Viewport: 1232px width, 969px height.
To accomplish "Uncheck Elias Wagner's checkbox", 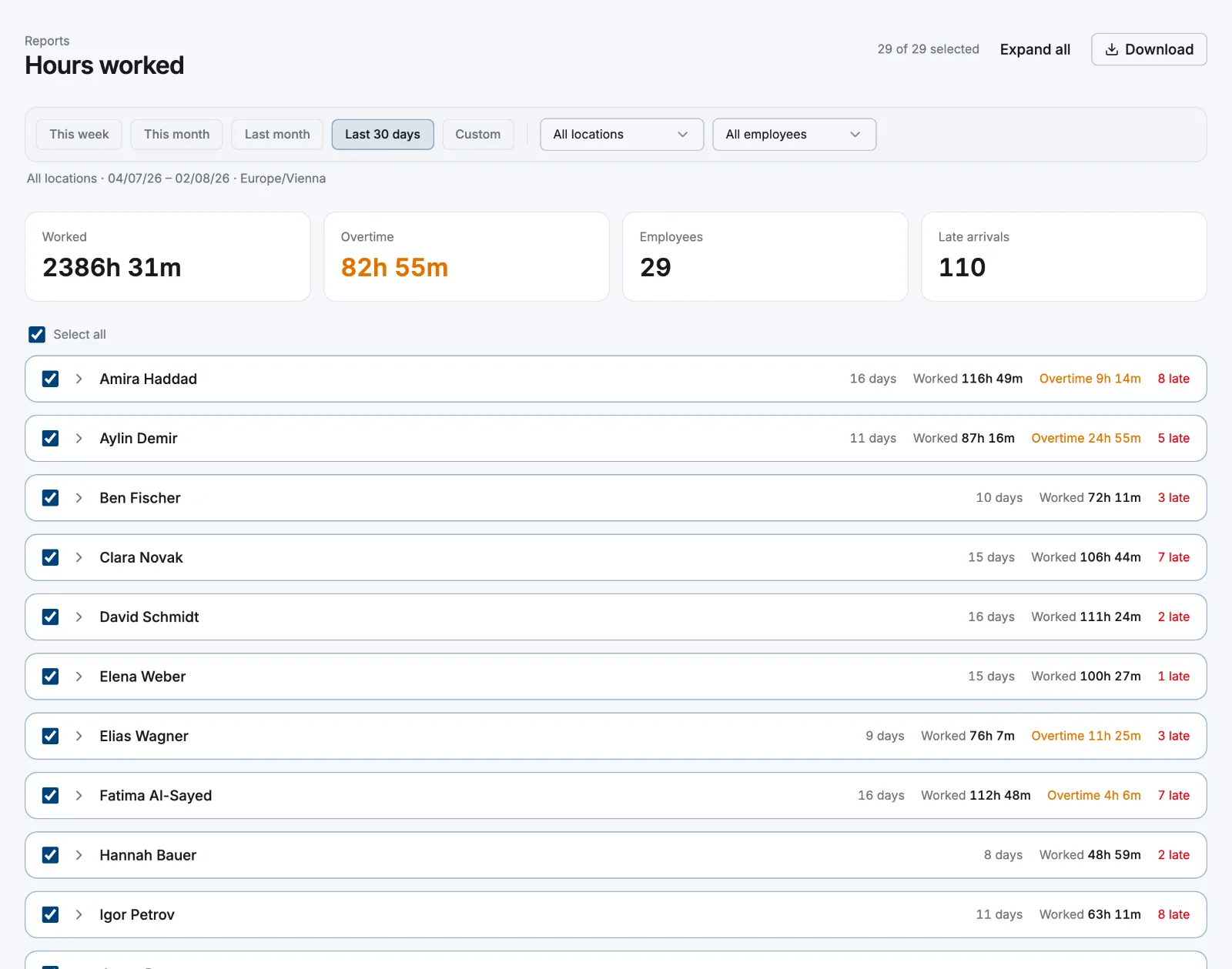I will point(50,736).
